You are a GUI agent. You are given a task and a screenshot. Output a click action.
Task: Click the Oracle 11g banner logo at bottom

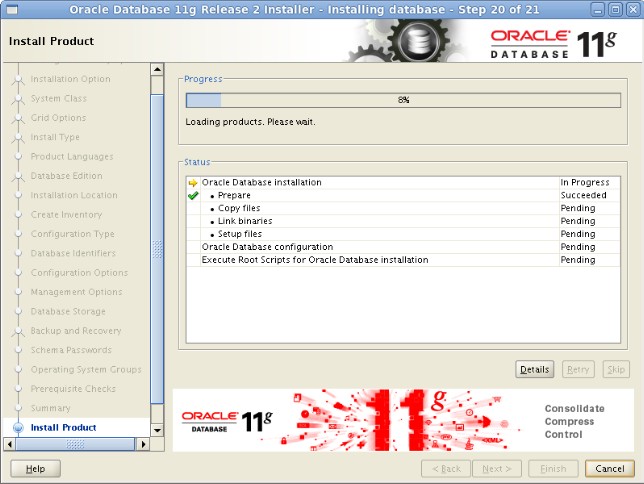pyautogui.click(x=227, y=422)
